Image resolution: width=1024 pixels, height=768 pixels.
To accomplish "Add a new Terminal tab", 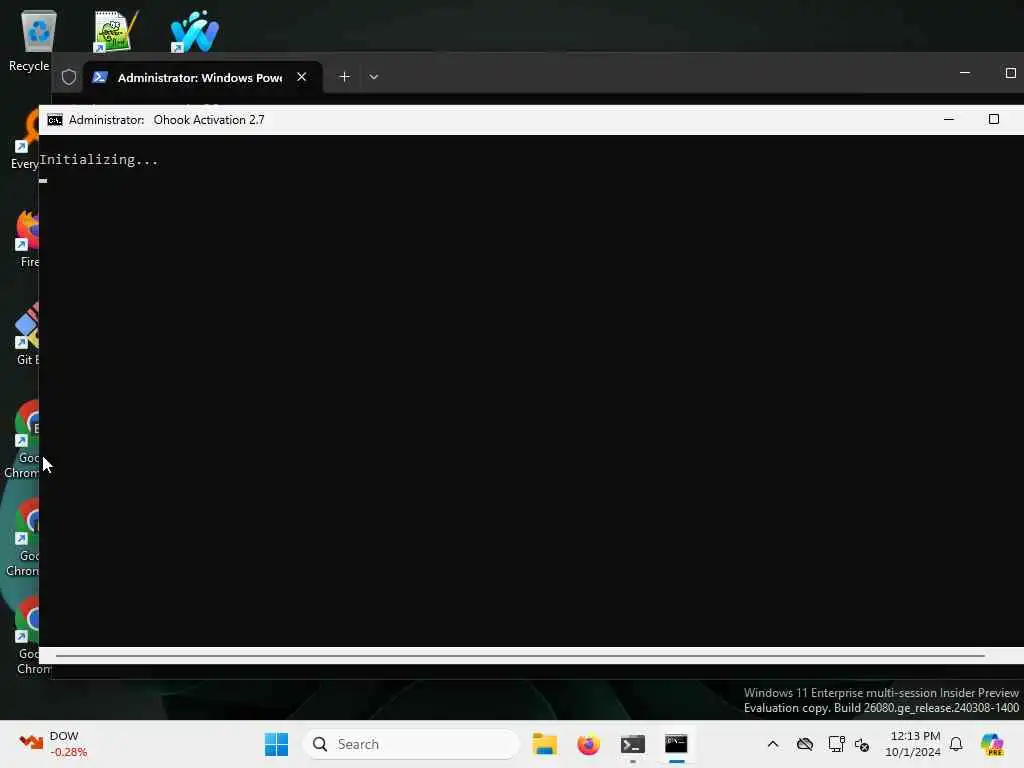I will pyautogui.click(x=344, y=77).
